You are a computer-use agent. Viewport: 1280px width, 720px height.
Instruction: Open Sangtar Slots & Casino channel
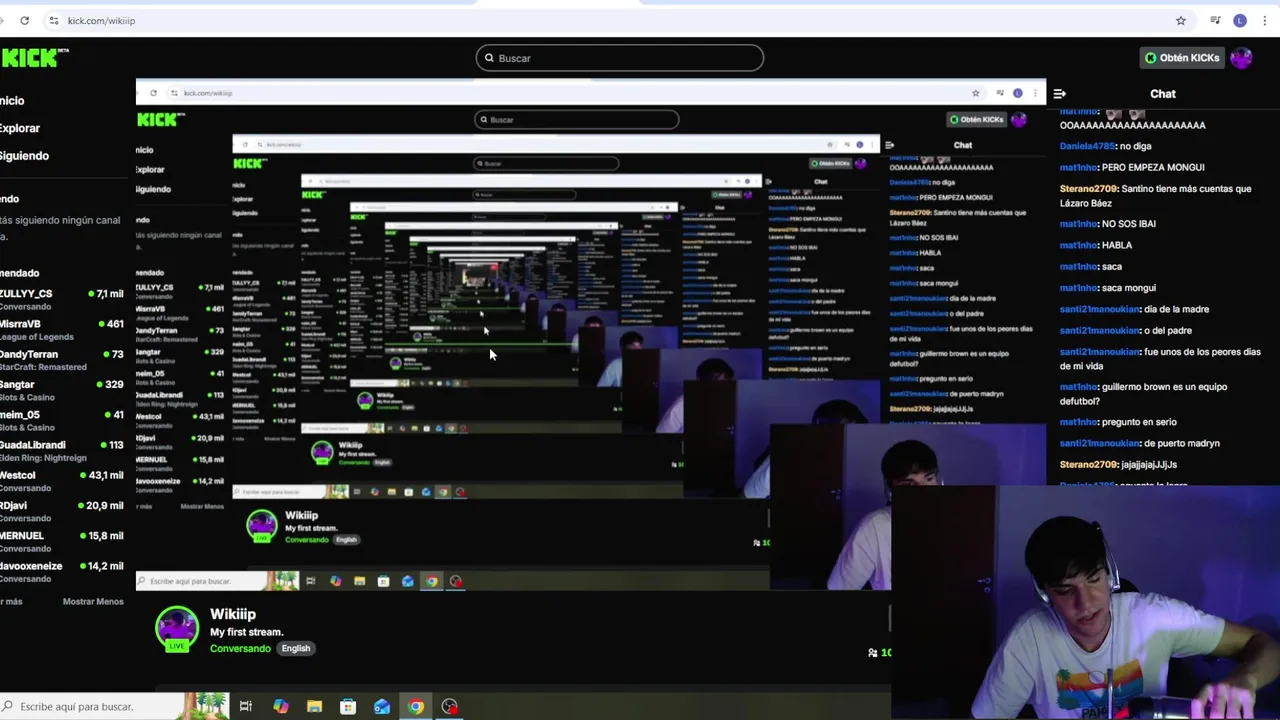click(62, 390)
